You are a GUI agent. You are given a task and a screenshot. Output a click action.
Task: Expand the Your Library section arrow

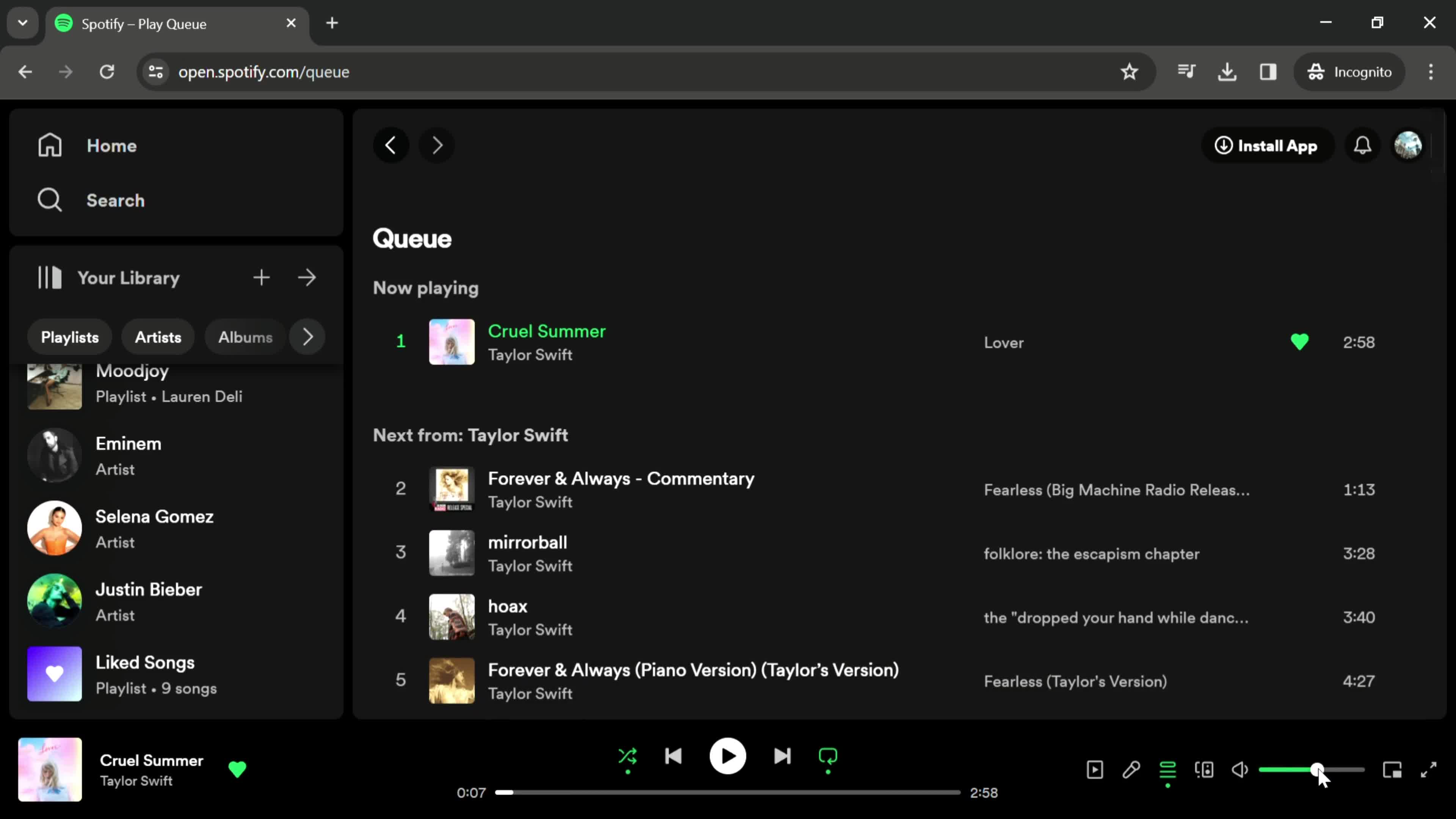[307, 278]
